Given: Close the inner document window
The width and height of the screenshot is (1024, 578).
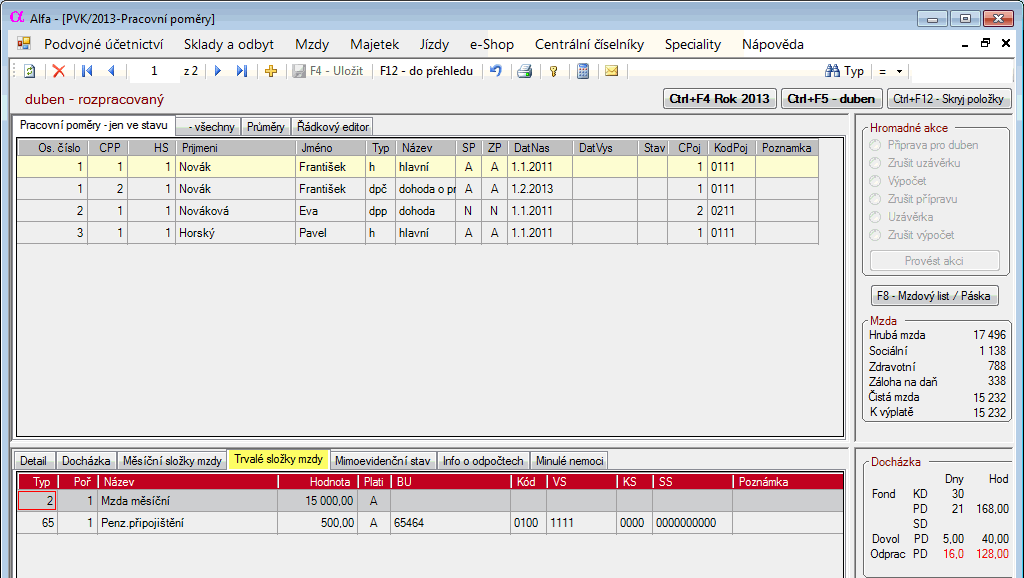Looking at the screenshot, I should (x=1006, y=44).
